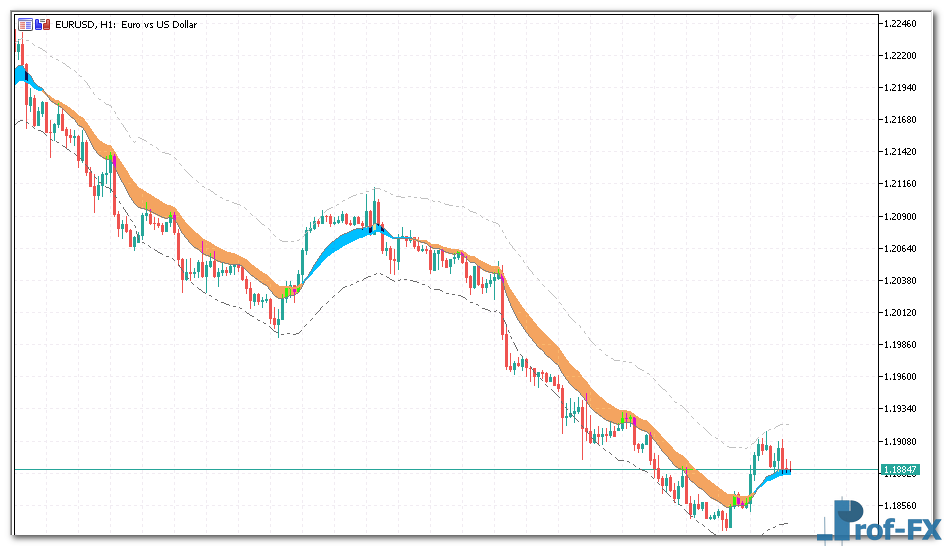Click the 1.19600 price axis label

click(902, 376)
